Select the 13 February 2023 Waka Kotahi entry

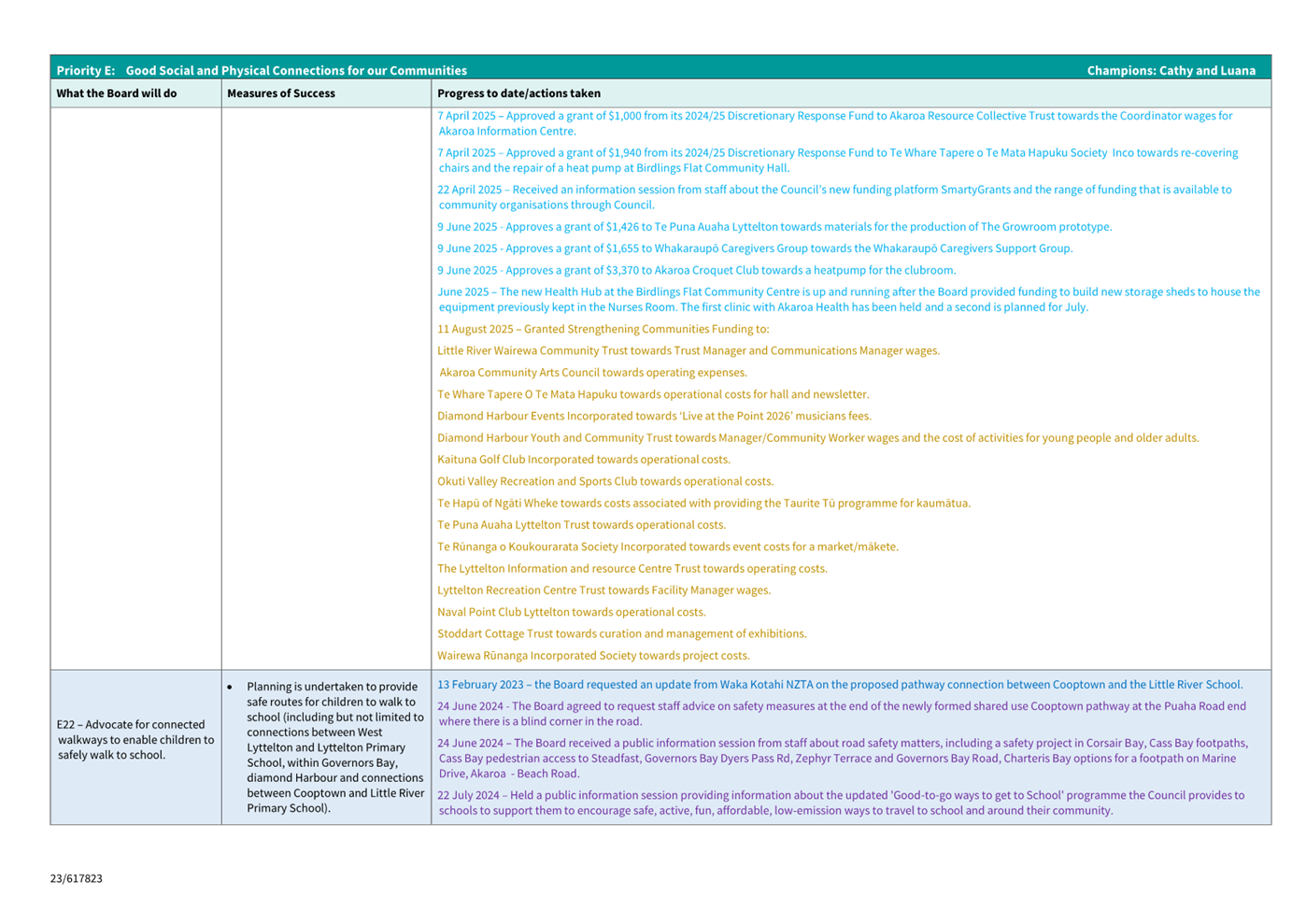[840, 685]
